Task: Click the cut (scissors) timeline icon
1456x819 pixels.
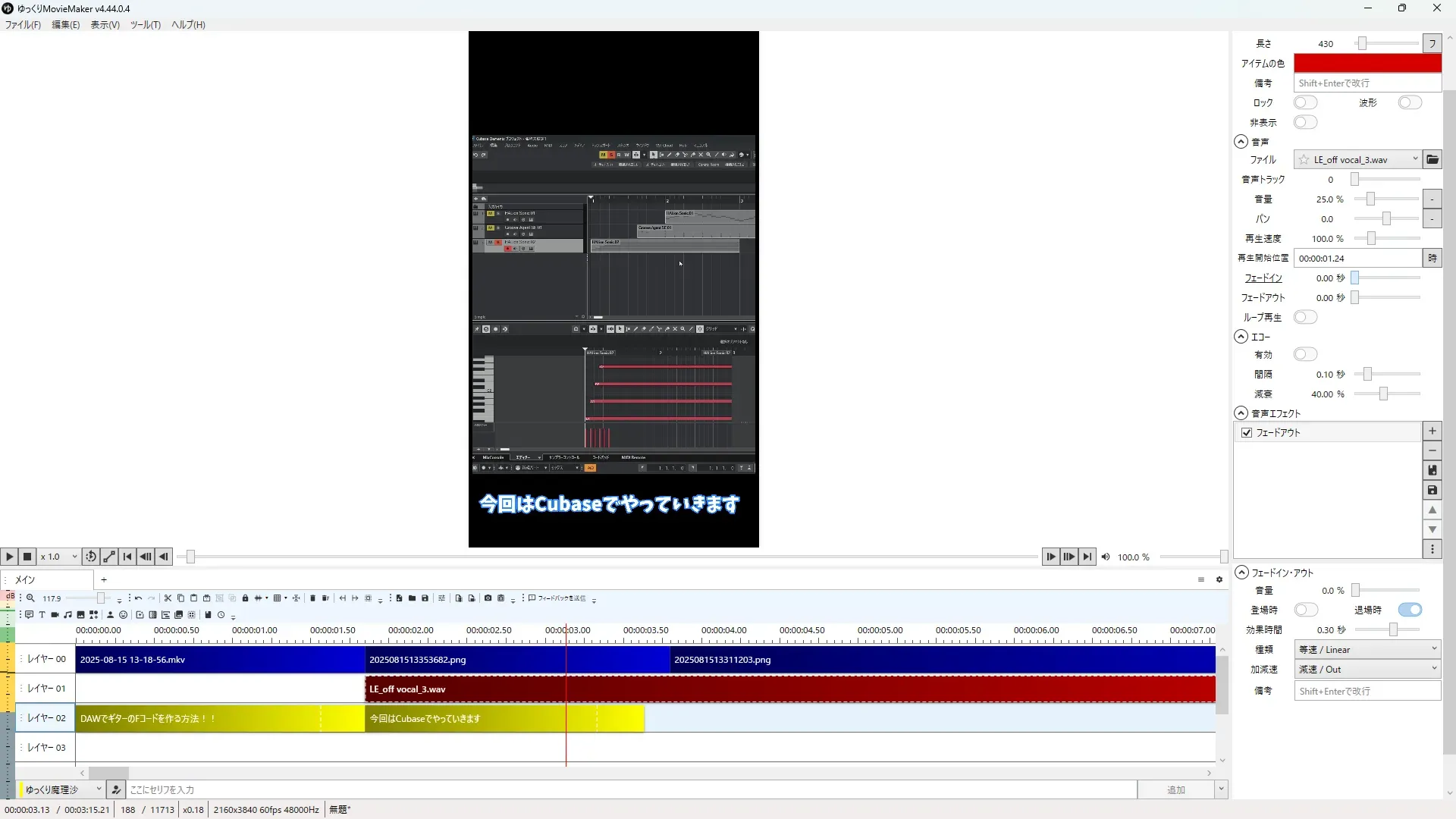Action: click(168, 598)
